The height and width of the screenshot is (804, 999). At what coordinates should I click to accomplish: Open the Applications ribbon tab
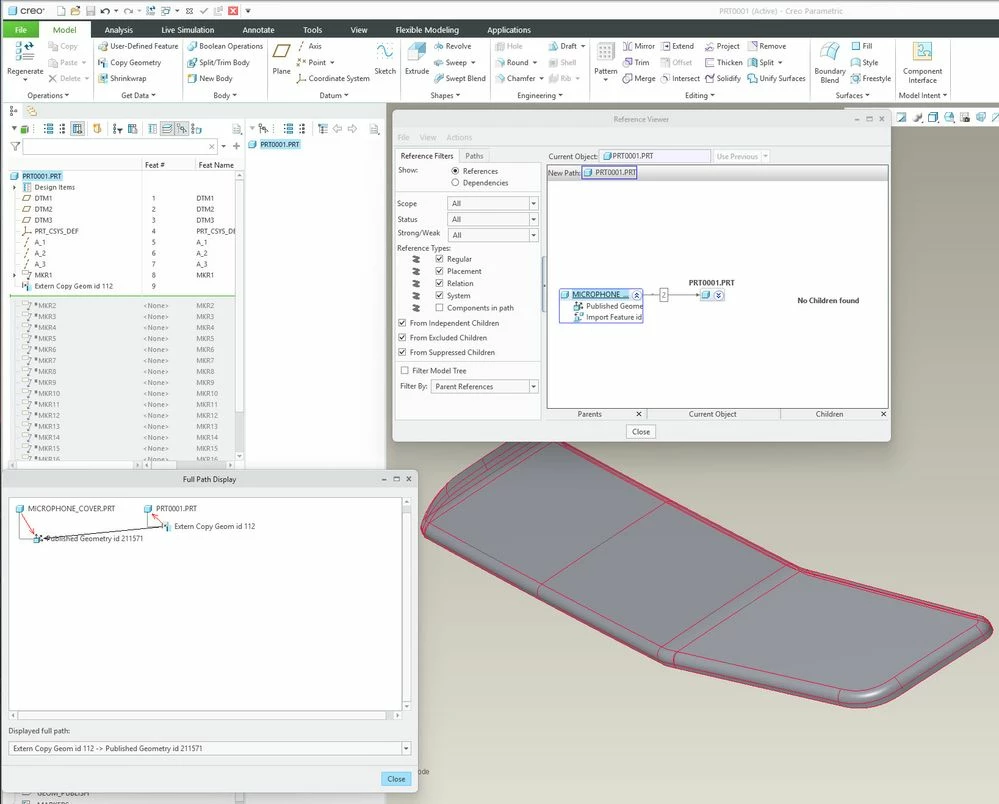tap(508, 30)
